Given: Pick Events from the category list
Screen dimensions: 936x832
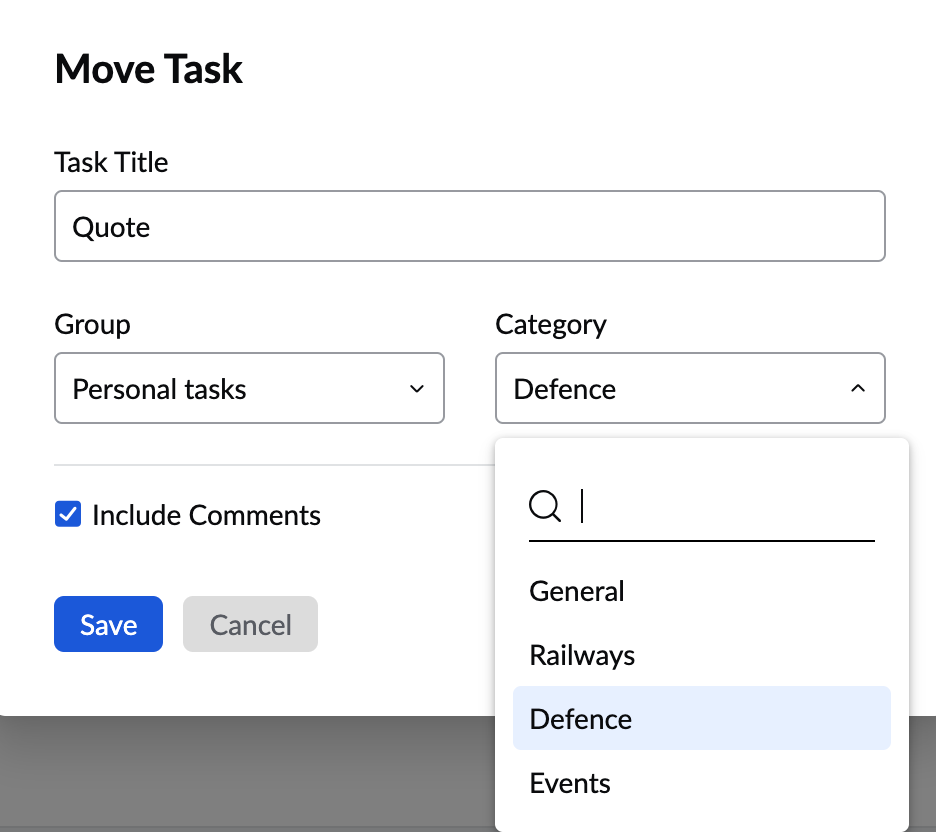Looking at the screenshot, I should coord(701,782).
